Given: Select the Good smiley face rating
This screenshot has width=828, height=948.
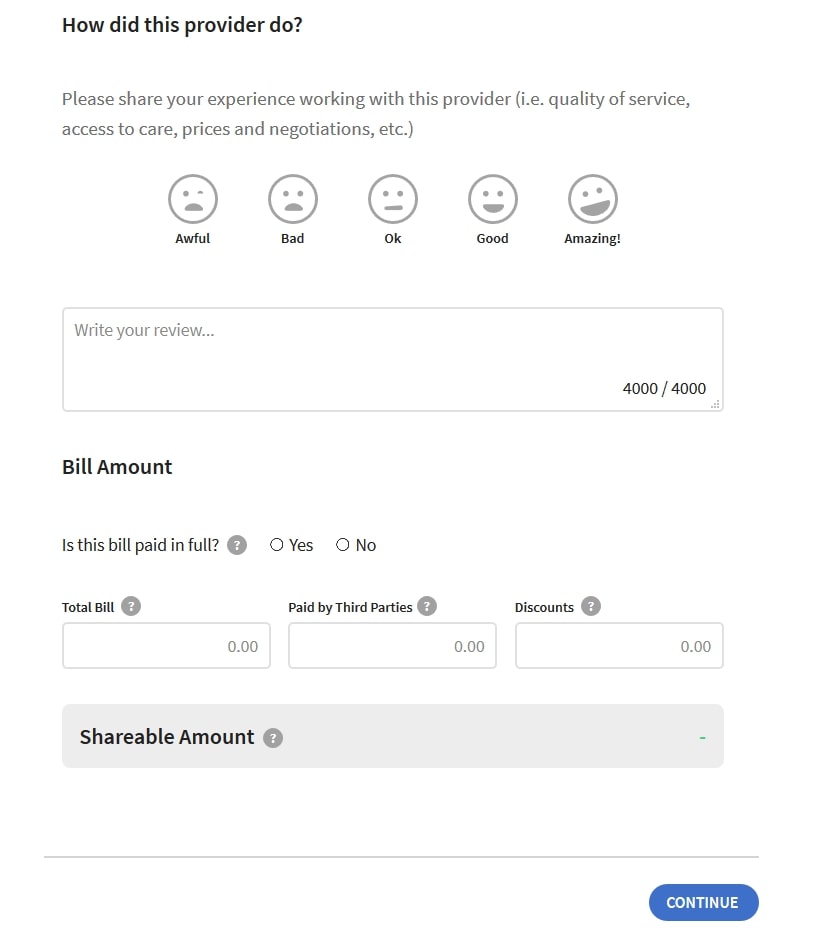Looking at the screenshot, I should 493,198.
